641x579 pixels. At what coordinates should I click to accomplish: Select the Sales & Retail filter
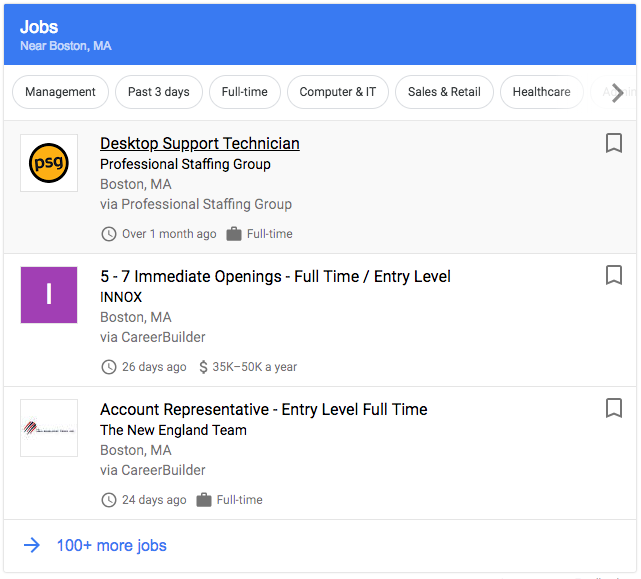point(444,92)
